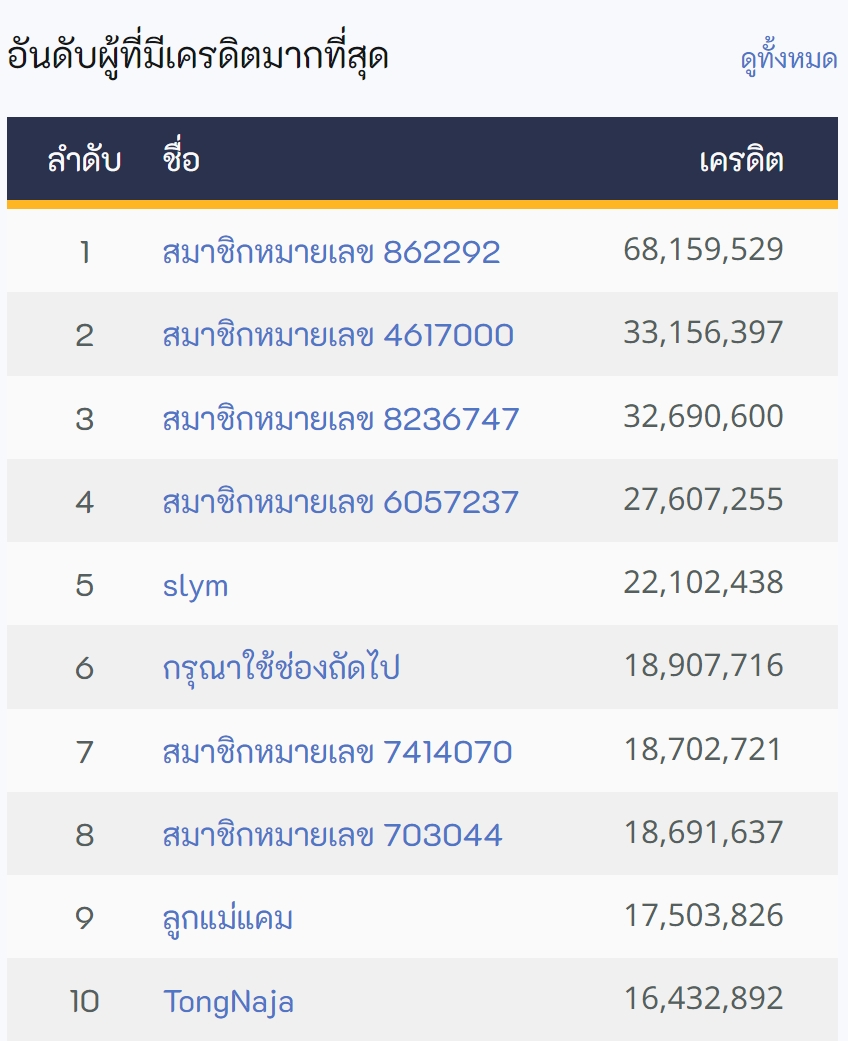Click the อันดับผู้ที่มีเครดิตมากที่สุด heading

pos(198,57)
